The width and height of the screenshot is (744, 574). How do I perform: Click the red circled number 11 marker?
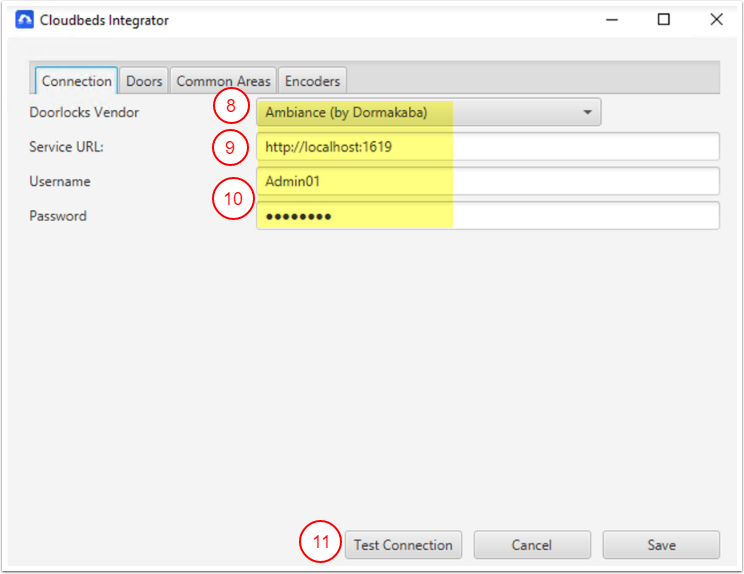tap(320, 543)
